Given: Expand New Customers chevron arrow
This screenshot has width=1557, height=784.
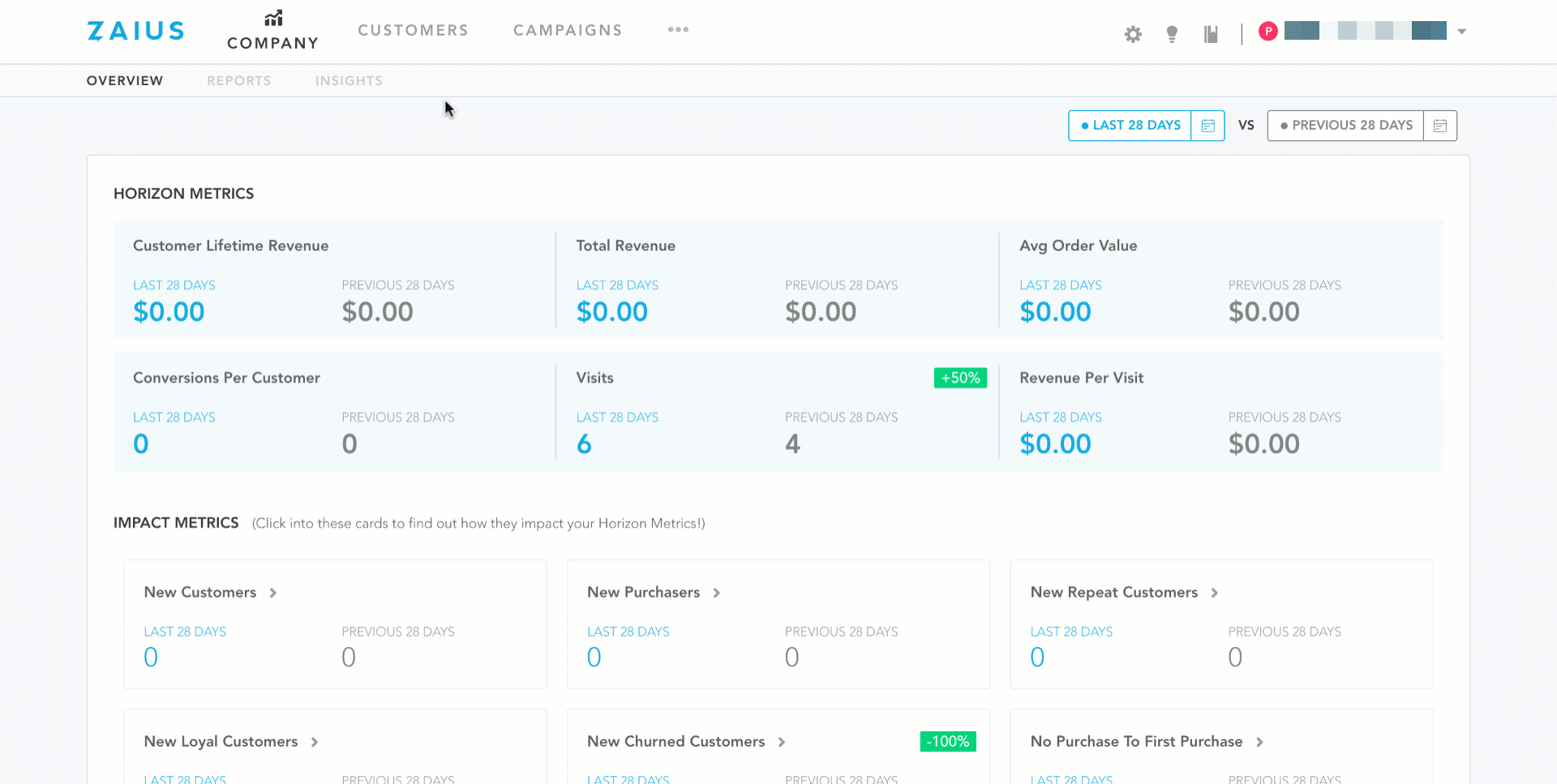Looking at the screenshot, I should click(x=273, y=593).
